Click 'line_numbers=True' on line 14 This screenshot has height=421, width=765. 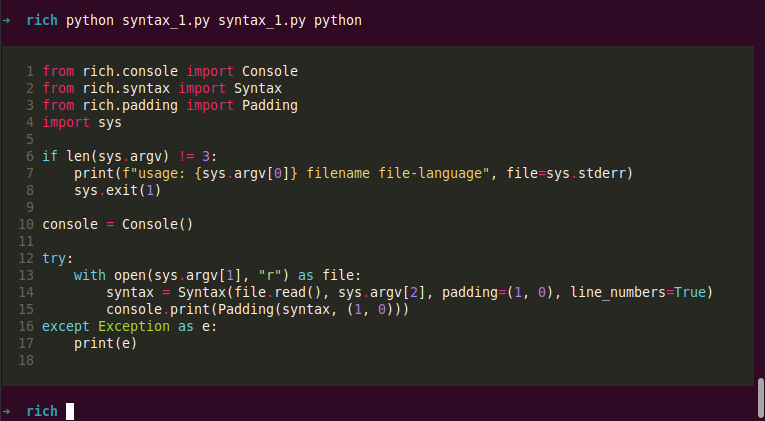(x=638, y=292)
